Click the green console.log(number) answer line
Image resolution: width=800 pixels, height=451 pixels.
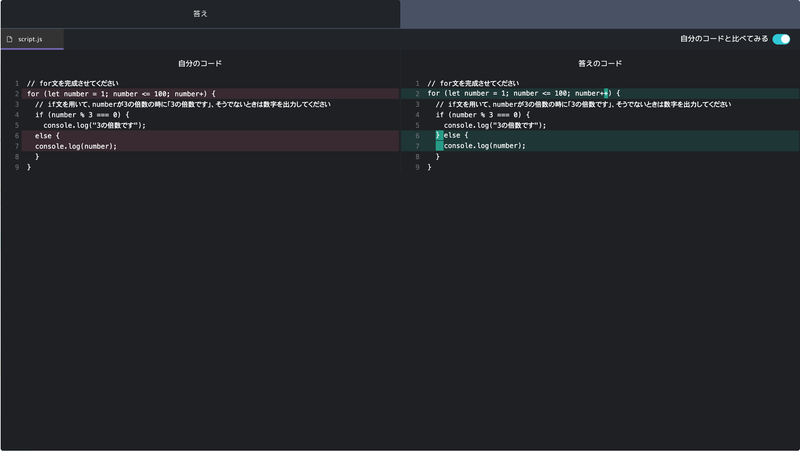click(484, 146)
